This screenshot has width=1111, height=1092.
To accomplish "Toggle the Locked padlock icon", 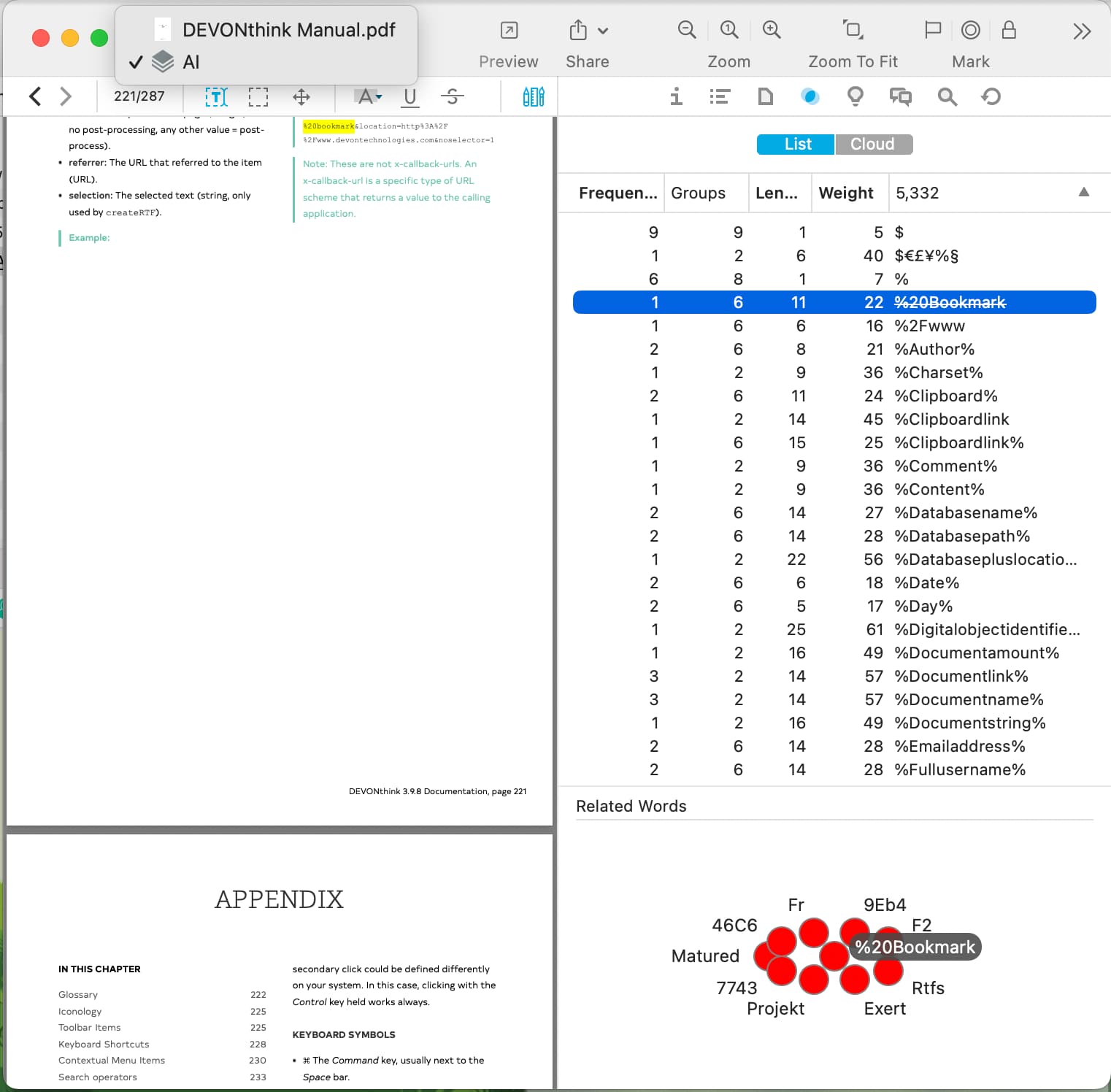I will tap(1009, 30).
